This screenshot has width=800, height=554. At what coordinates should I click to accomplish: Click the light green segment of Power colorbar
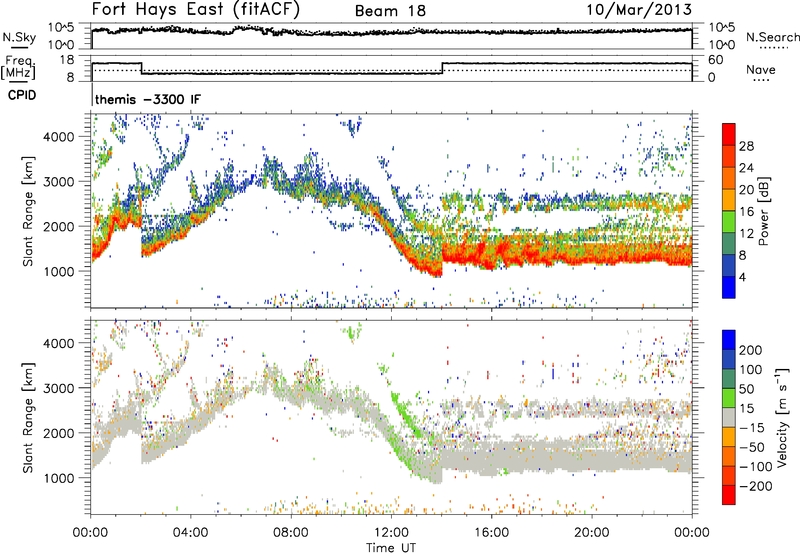[729, 222]
